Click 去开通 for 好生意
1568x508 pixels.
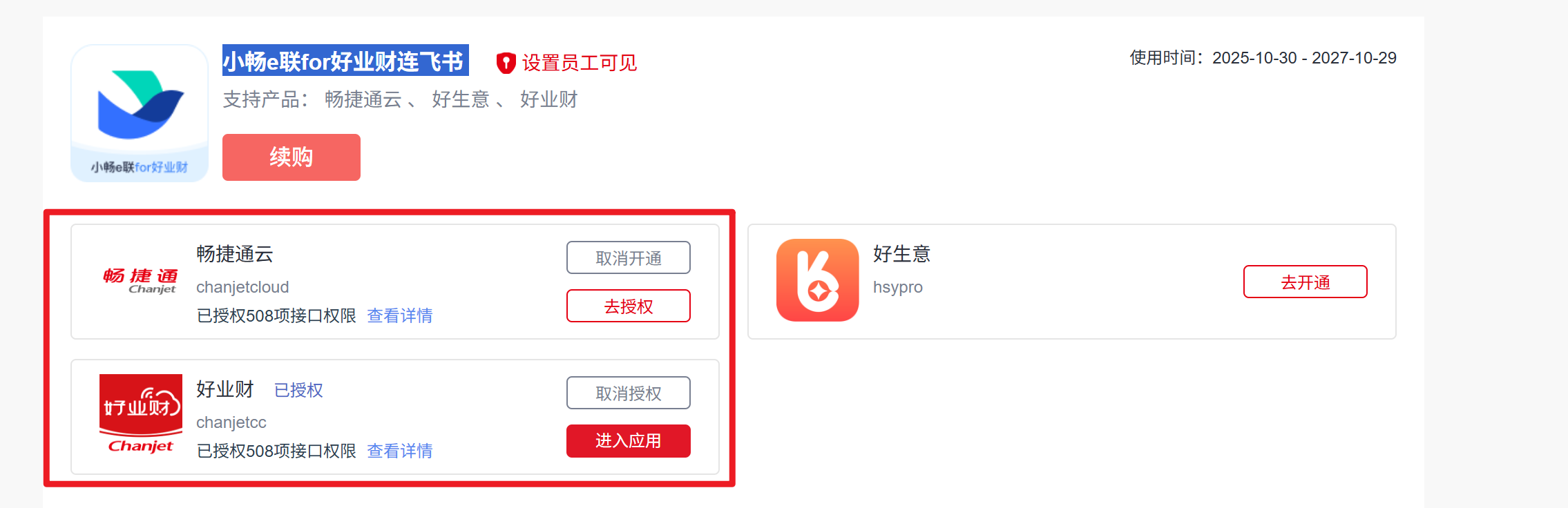[1305, 282]
